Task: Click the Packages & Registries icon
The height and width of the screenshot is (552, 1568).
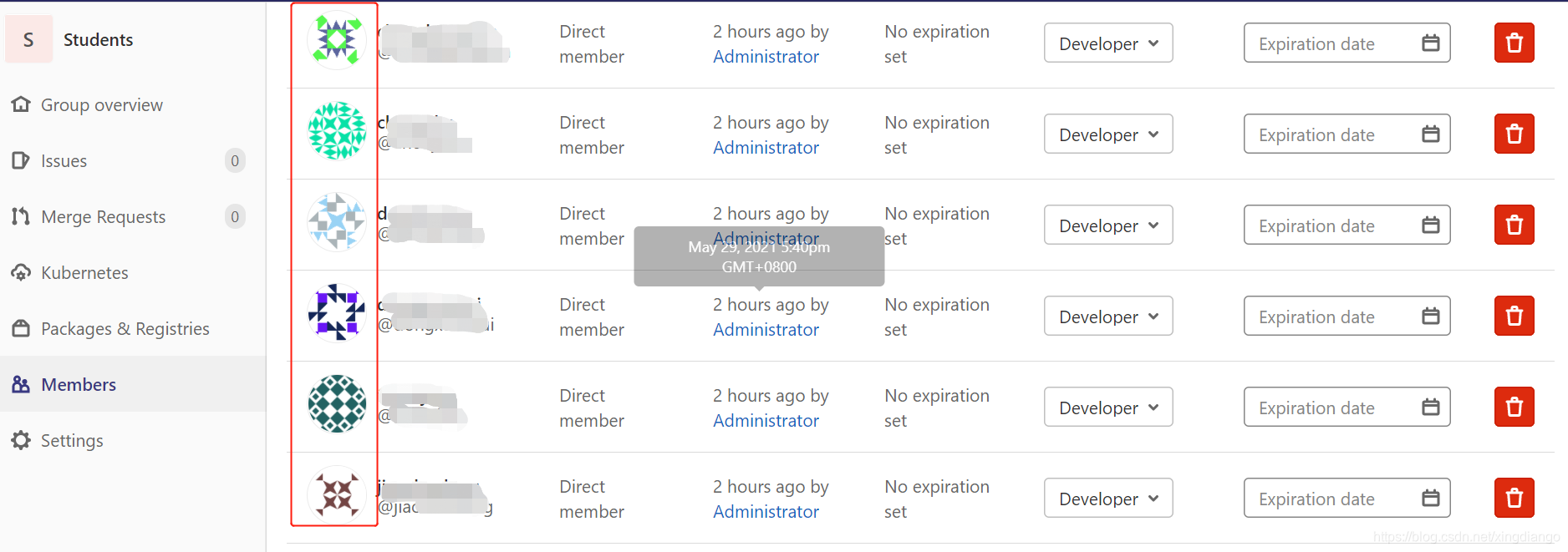Action: pyautogui.click(x=21, y=329)
